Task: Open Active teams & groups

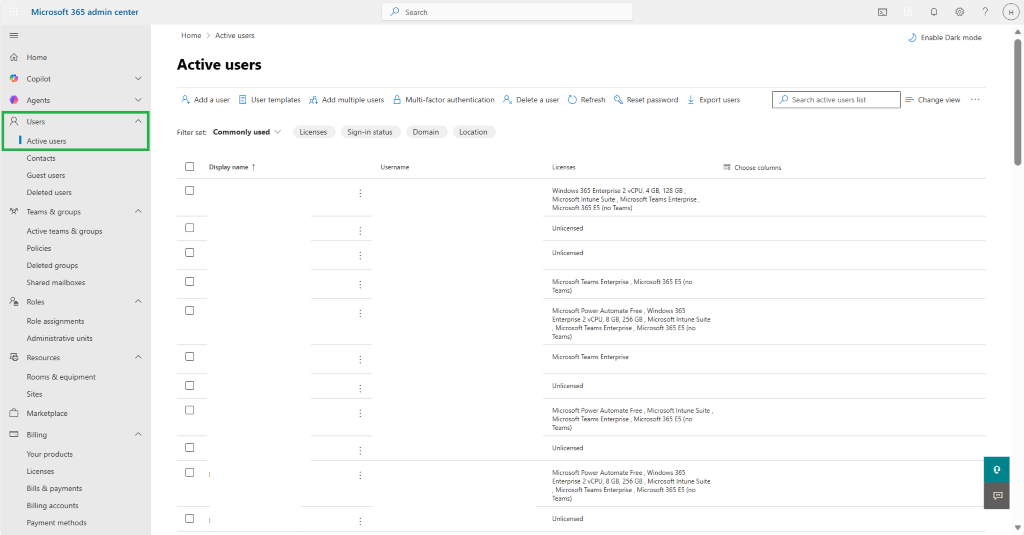Action: click(x=64, y=231)
